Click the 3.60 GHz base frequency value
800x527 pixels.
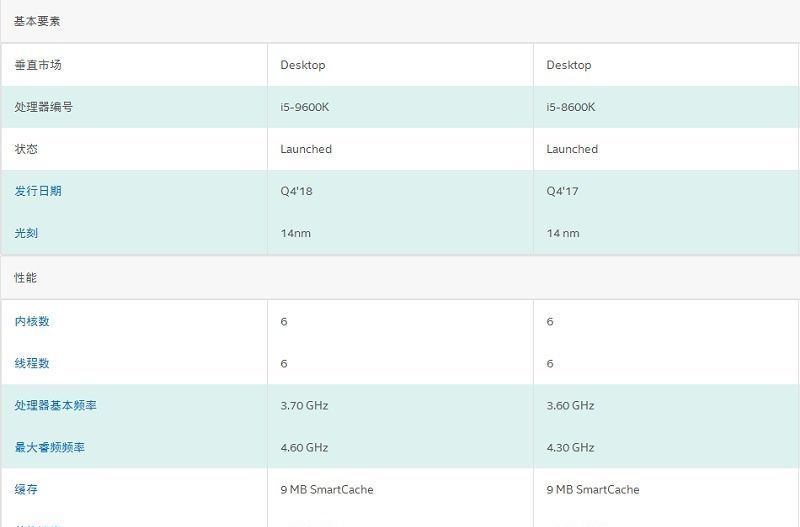click(570, 406)
